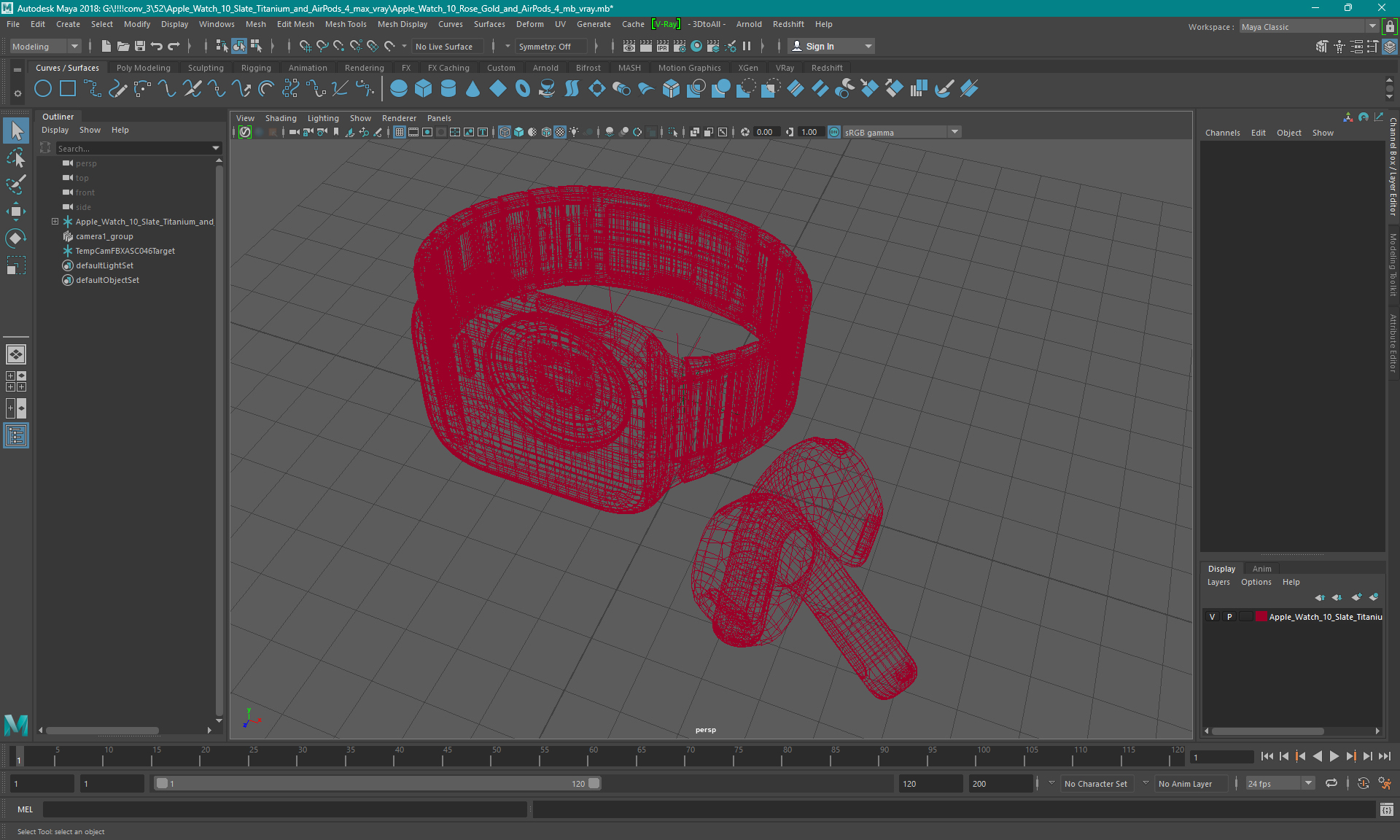Image resolution: width=1400 pixels, height=840 pixels.
Task: Switch to four-view panel layout
Action: coord(16,381)
